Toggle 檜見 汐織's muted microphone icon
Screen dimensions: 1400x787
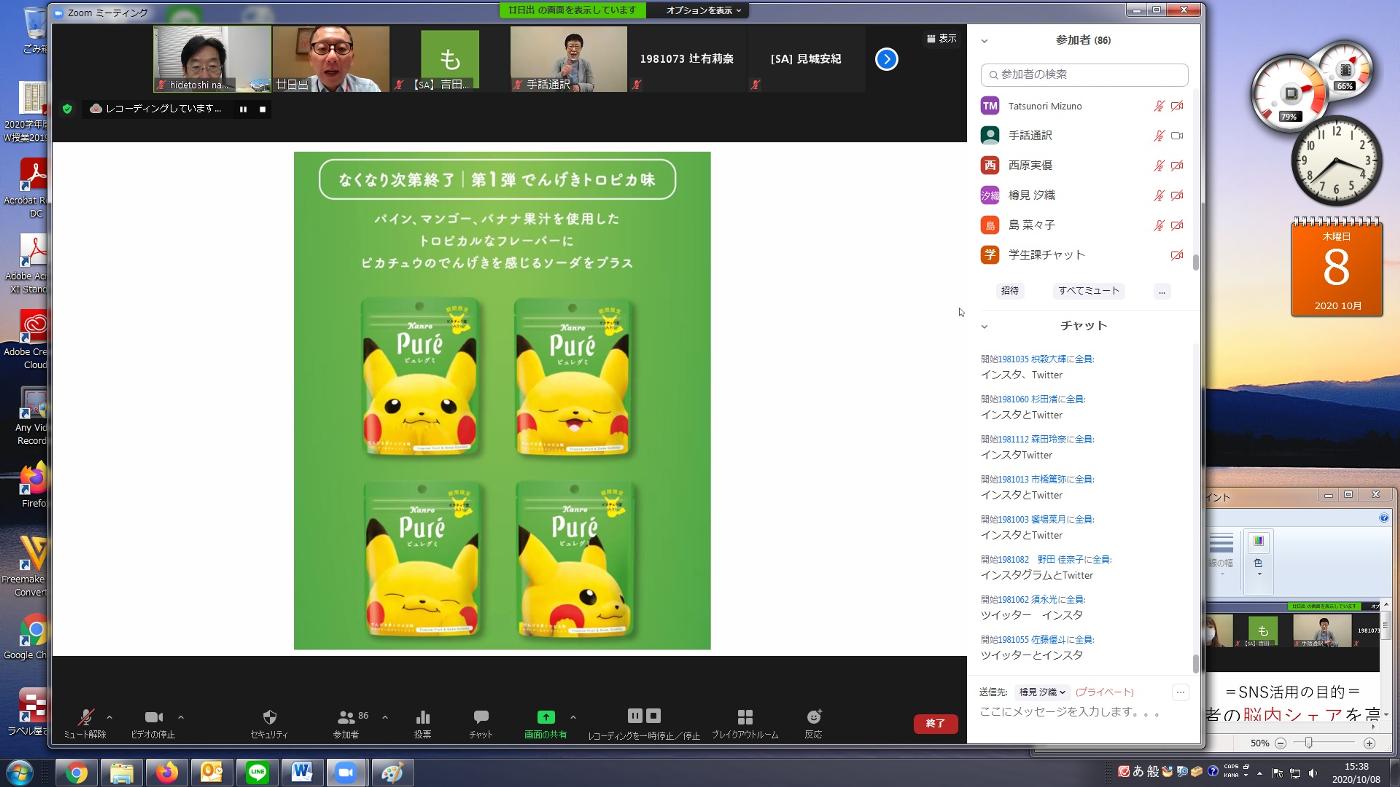tap(1160, 196)
